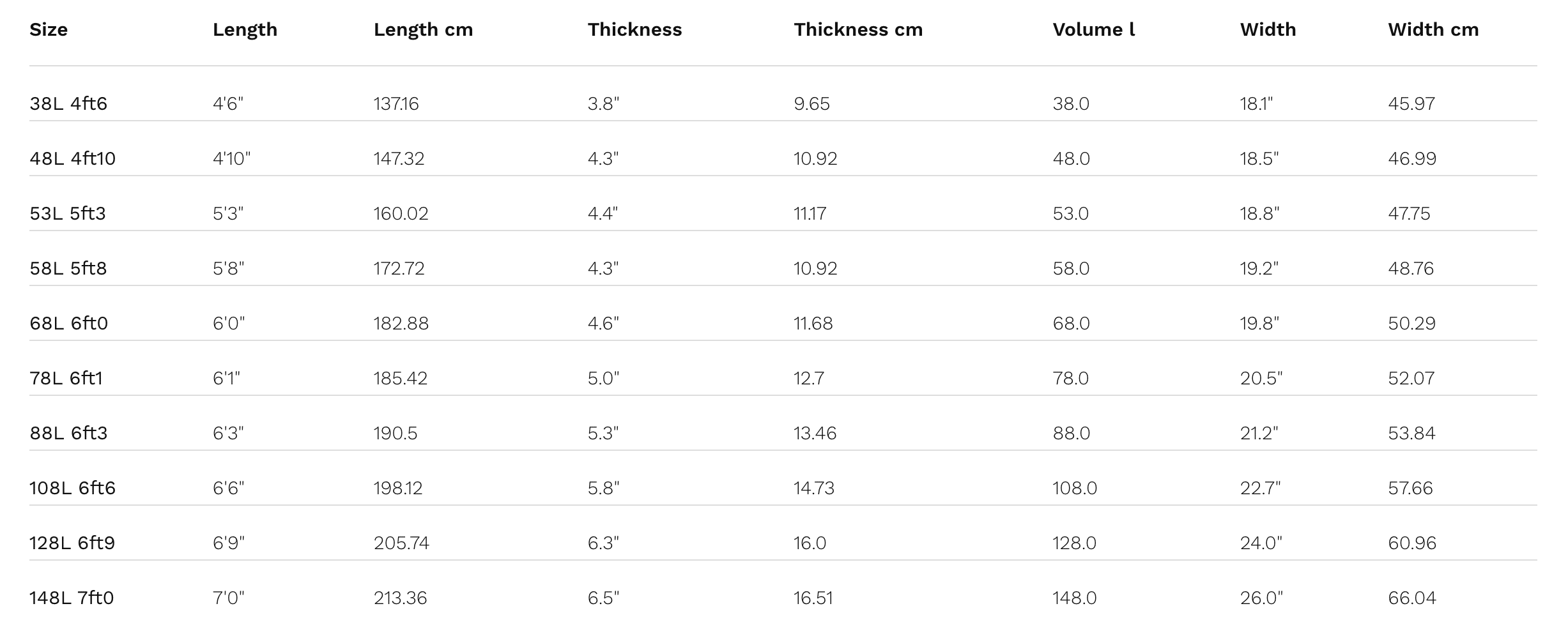
Task: Select the 53L 5ft3 size row label
Action: [68, 213]
